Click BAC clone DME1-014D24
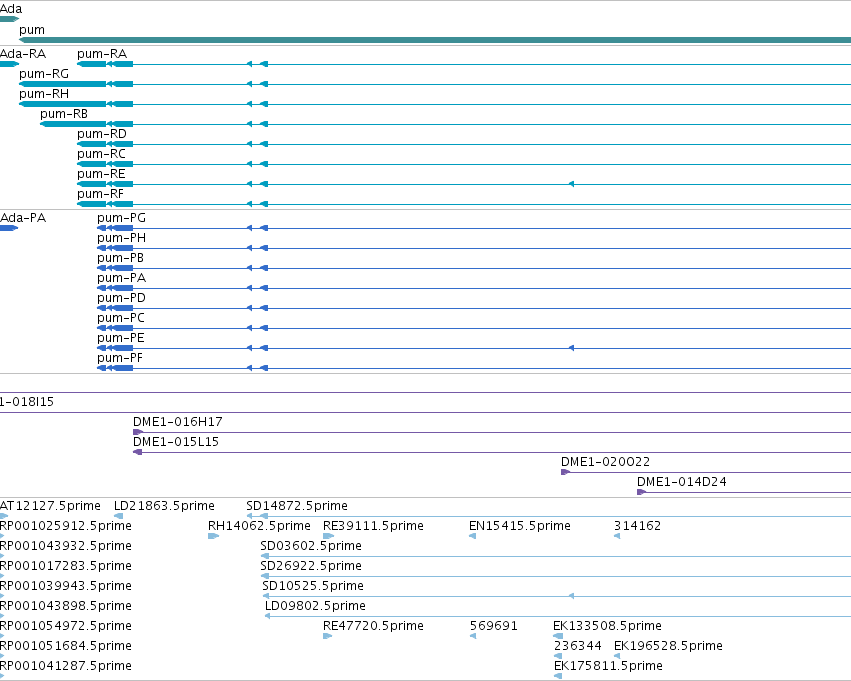The image size is (851, 681). (x=682, y=482)
